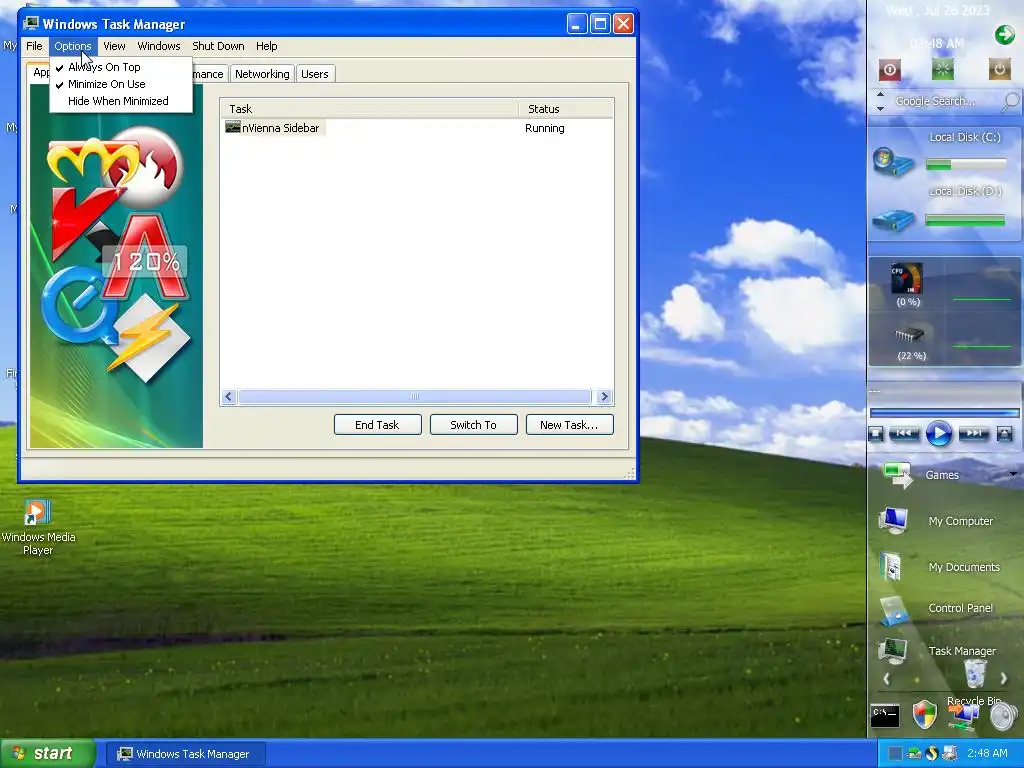The height and width of the screenshot is (768, 1024).
Task: Sort the list by the Status column header
Action: [x=566, y=109]
